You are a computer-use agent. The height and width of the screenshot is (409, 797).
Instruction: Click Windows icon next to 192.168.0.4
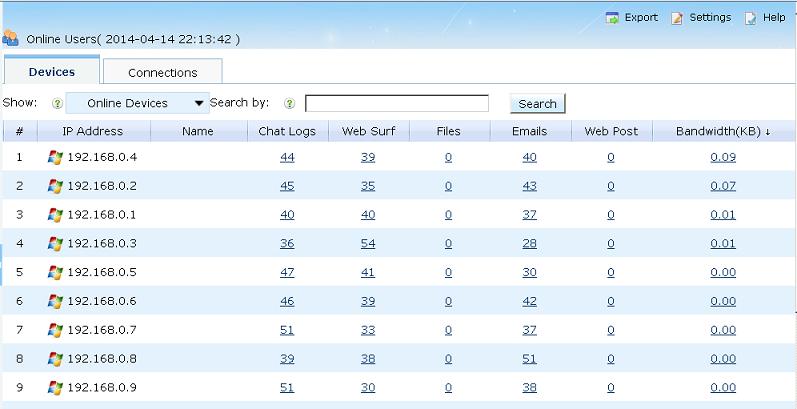pos(55,157)
